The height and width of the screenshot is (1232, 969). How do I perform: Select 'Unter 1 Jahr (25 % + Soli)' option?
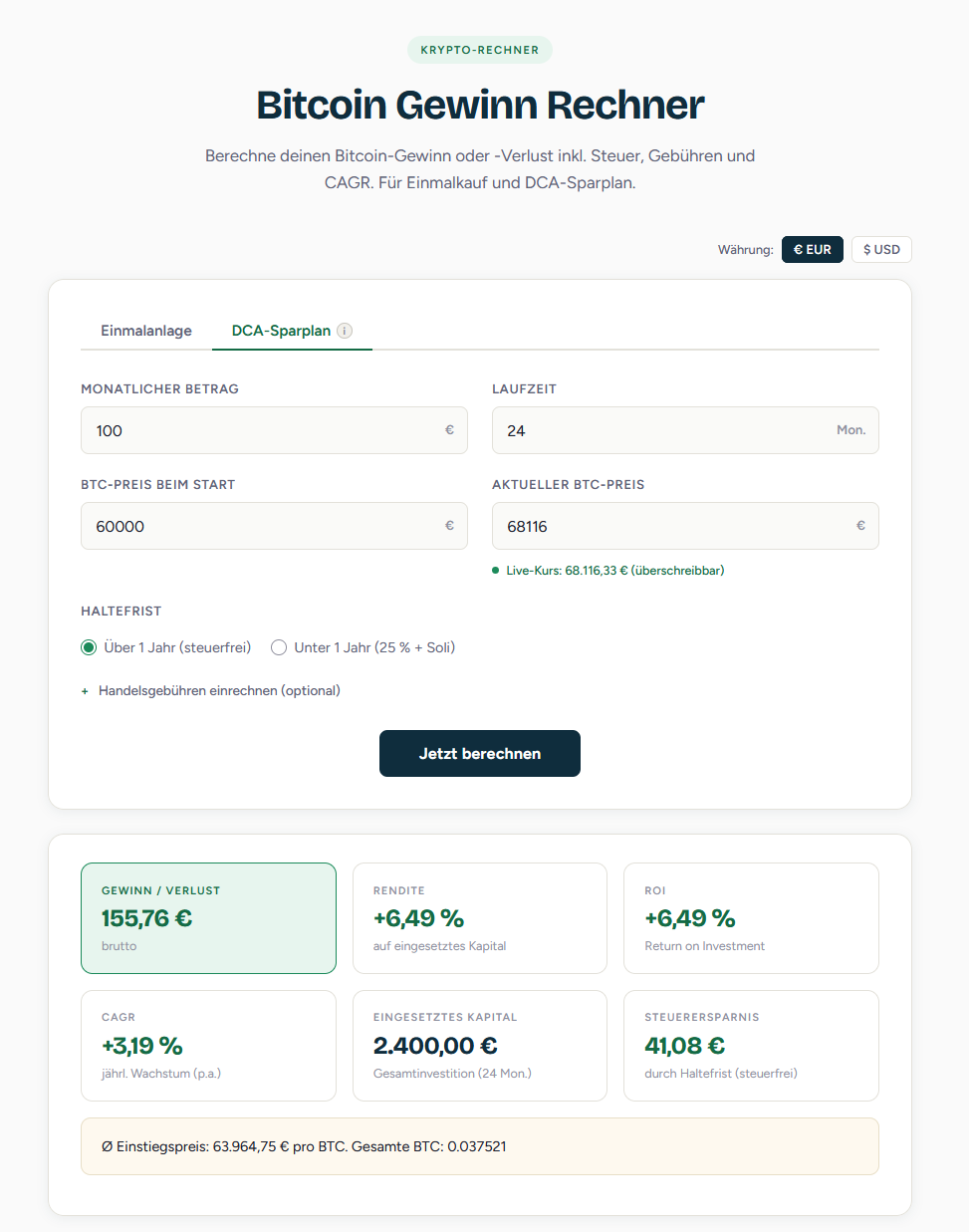coord(363,647)
